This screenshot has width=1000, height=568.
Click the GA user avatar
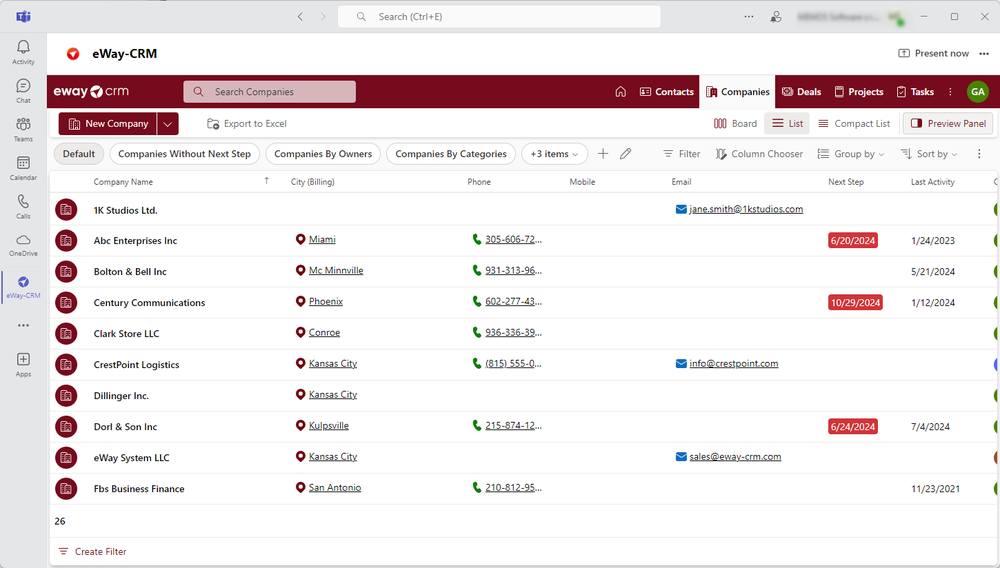[x=977, y=92]
